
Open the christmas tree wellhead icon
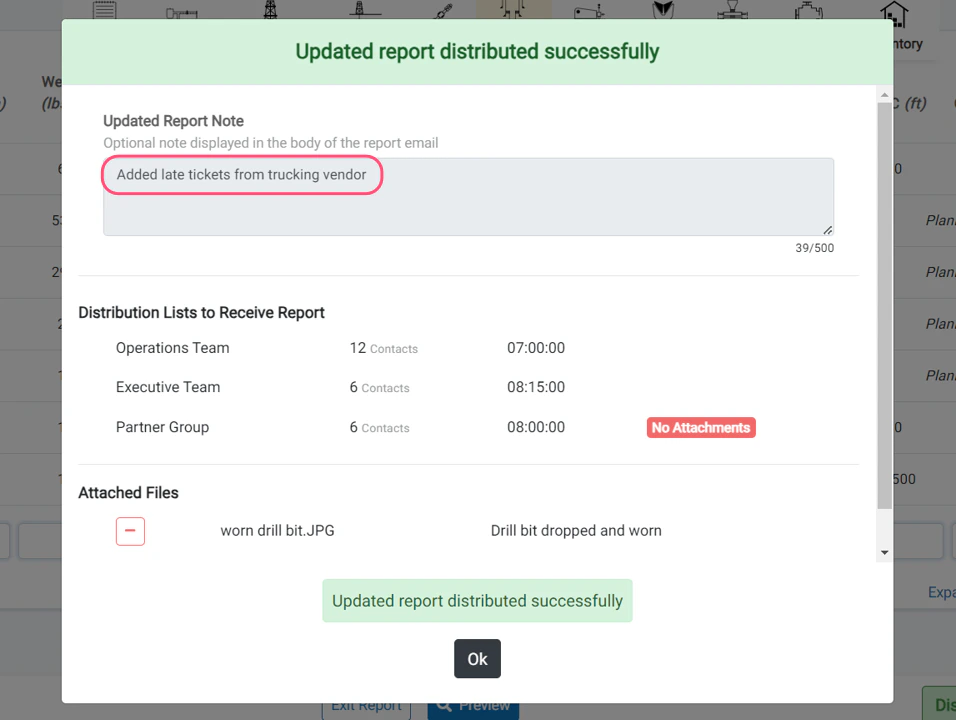809,11
